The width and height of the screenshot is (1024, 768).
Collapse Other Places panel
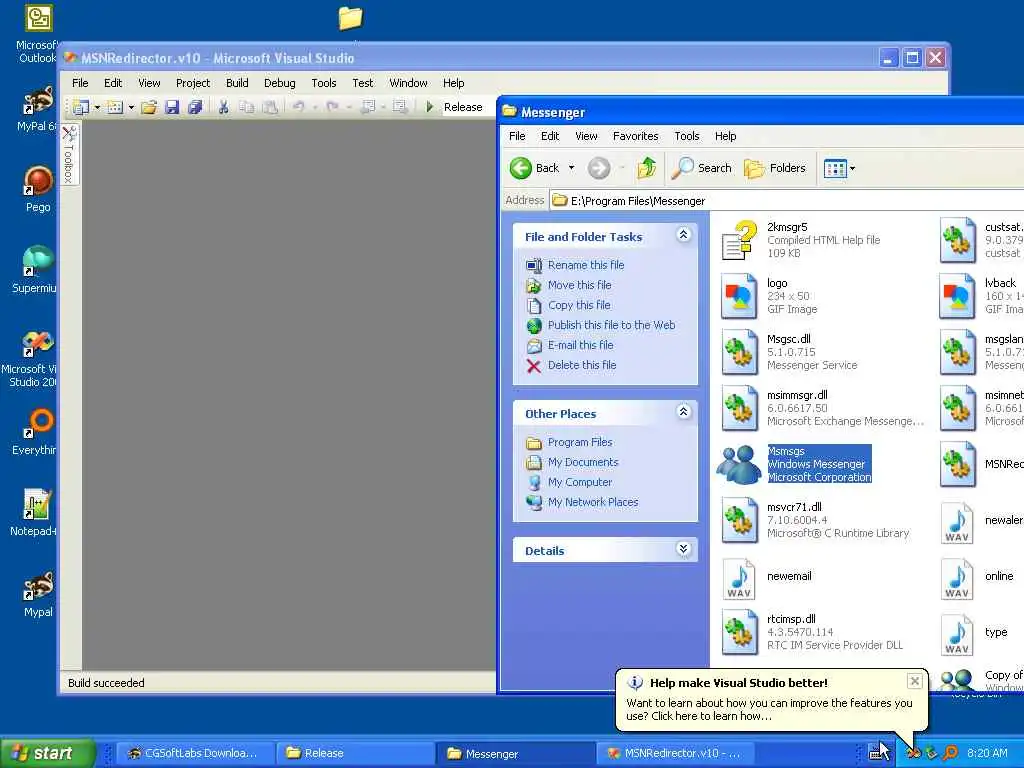pyautogui.click(x=683, y=411)
